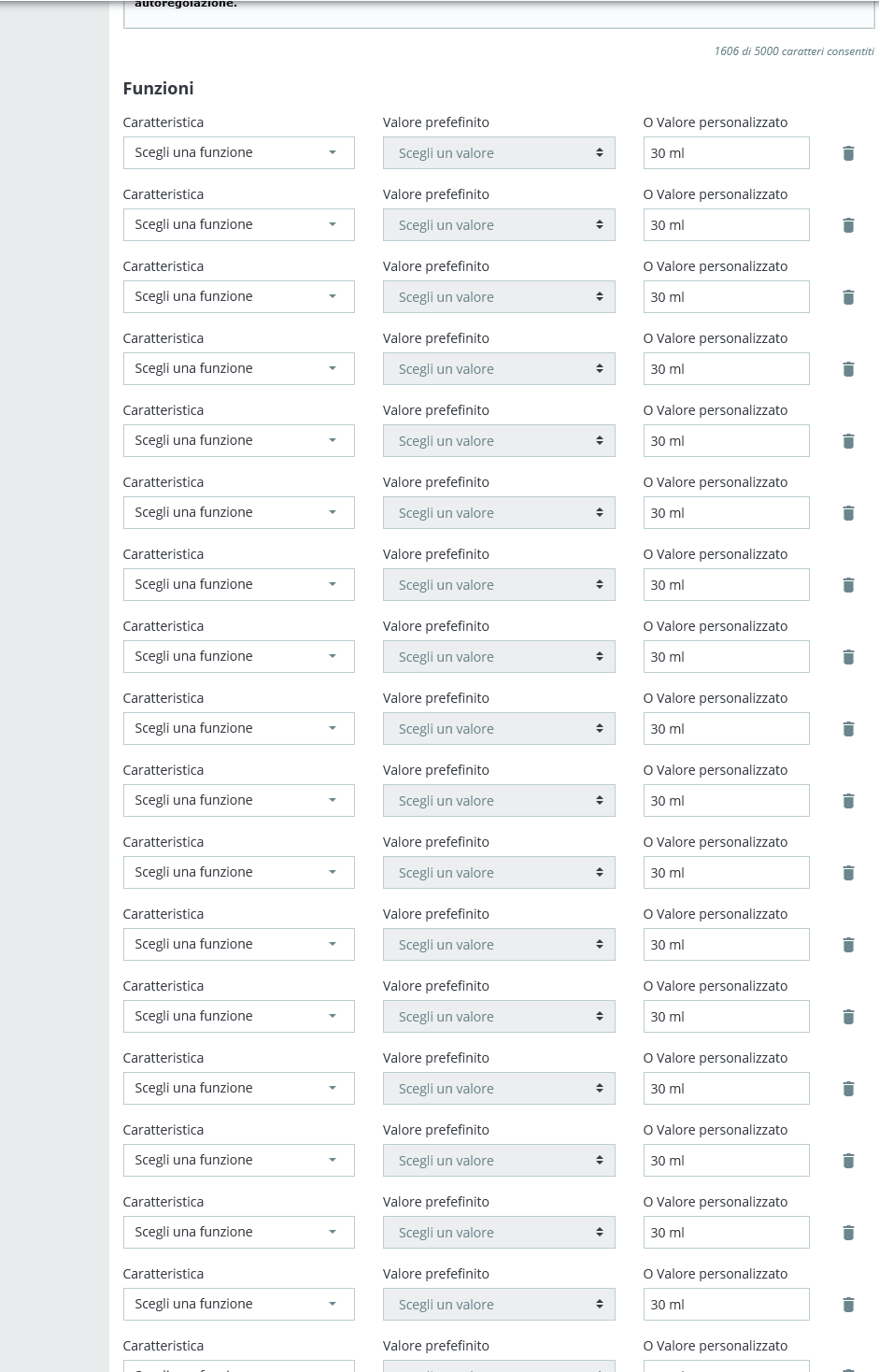Open "Scegli un valore" selector in fourteenth row
The width and height of the screenshot is (879, 1372).
499,1089
